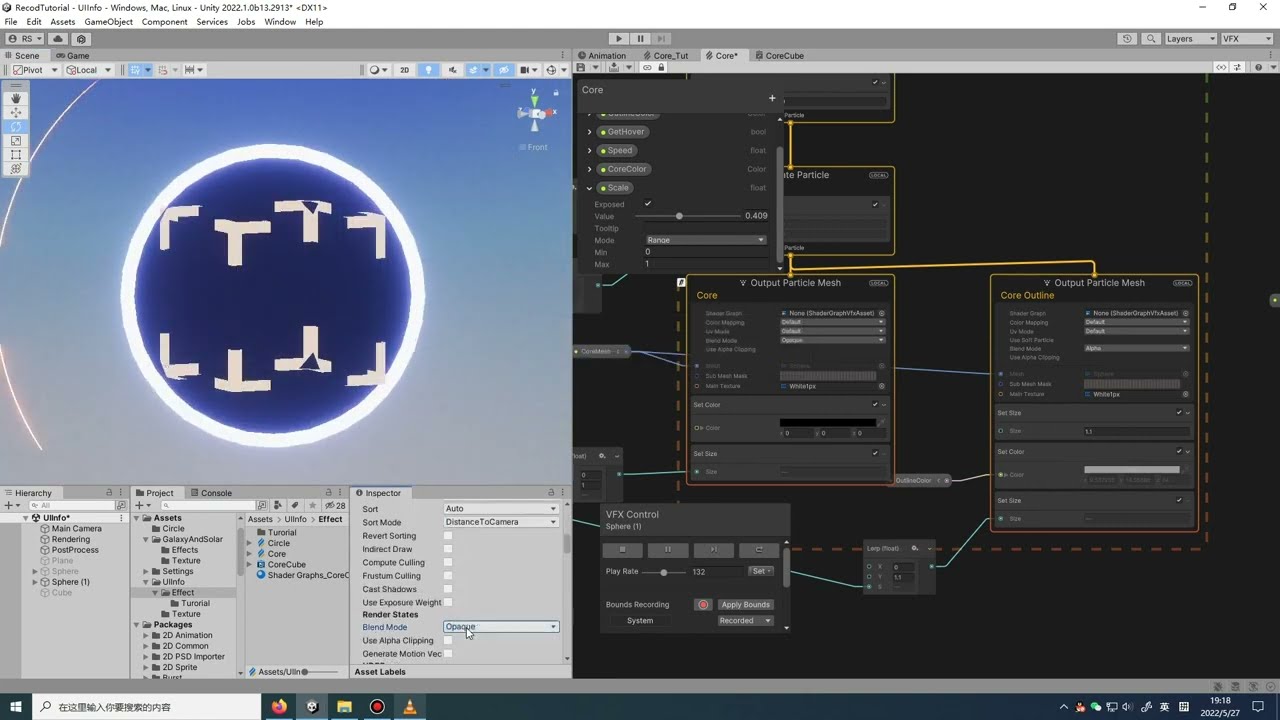Click the Hierarchy add plus button

click(8, 506)
